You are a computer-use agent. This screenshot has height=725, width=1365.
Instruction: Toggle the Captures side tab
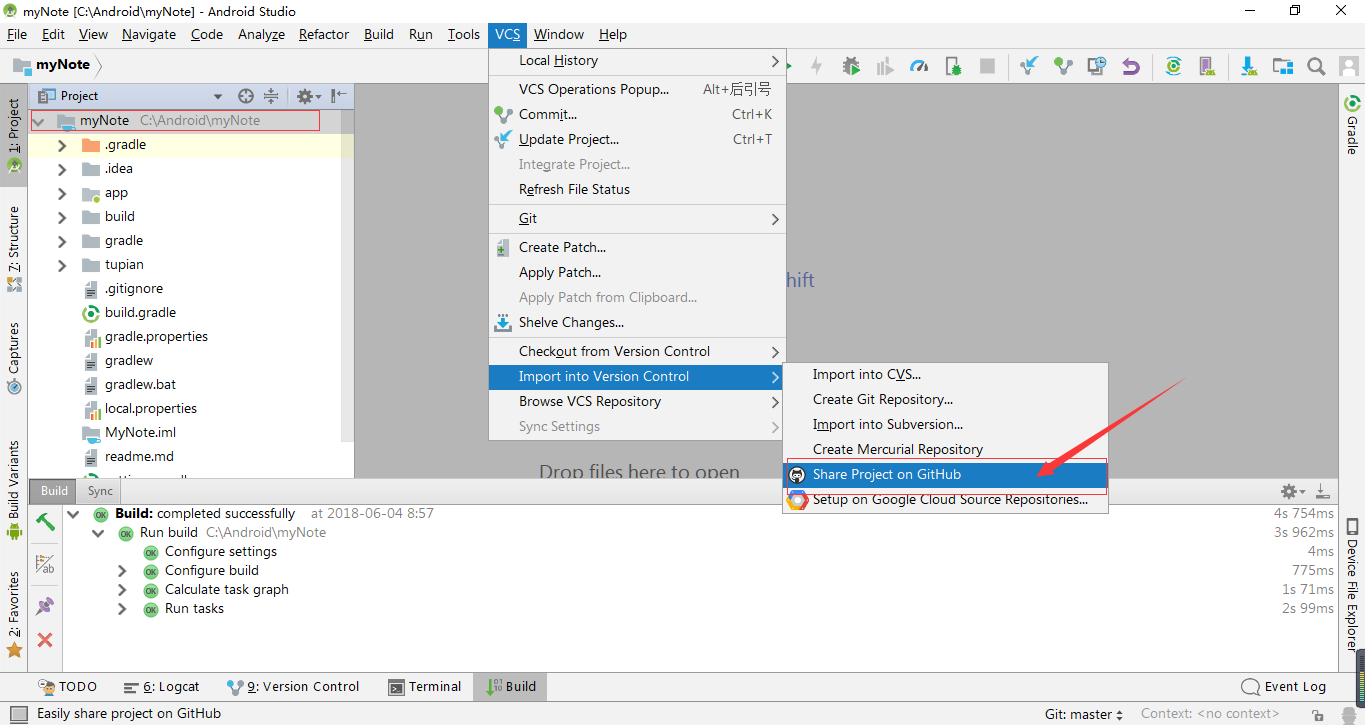[14, 357]
